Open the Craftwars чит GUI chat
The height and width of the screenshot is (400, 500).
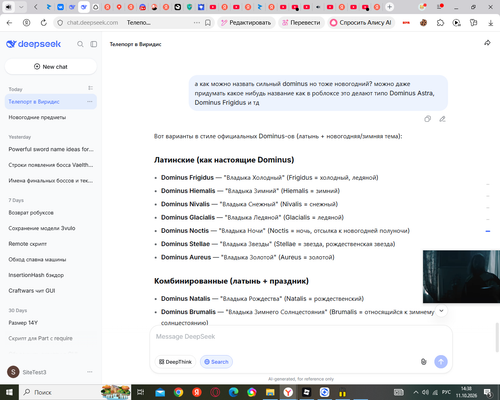click(x=51, y=291)
